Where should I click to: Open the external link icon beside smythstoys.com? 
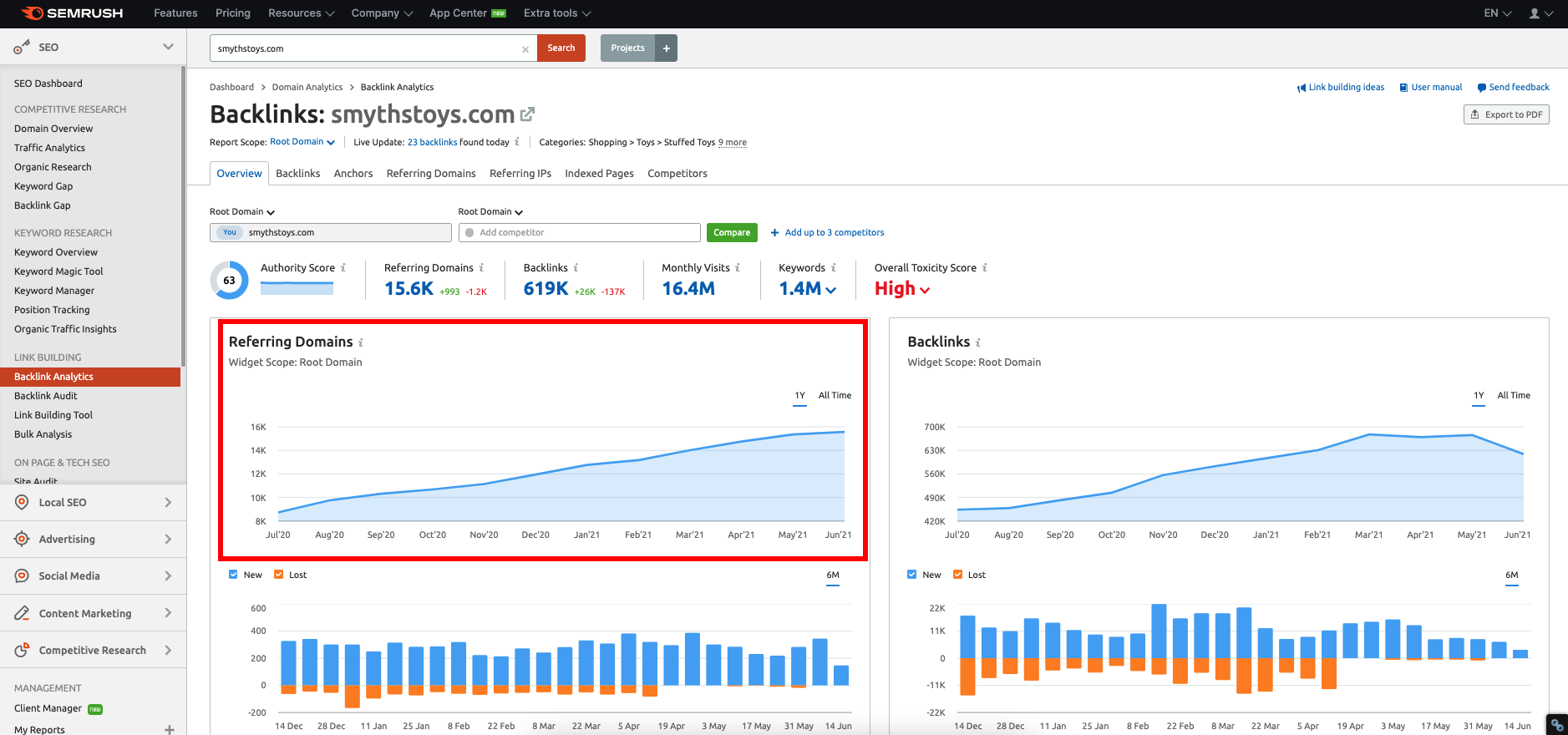(527, 114)
